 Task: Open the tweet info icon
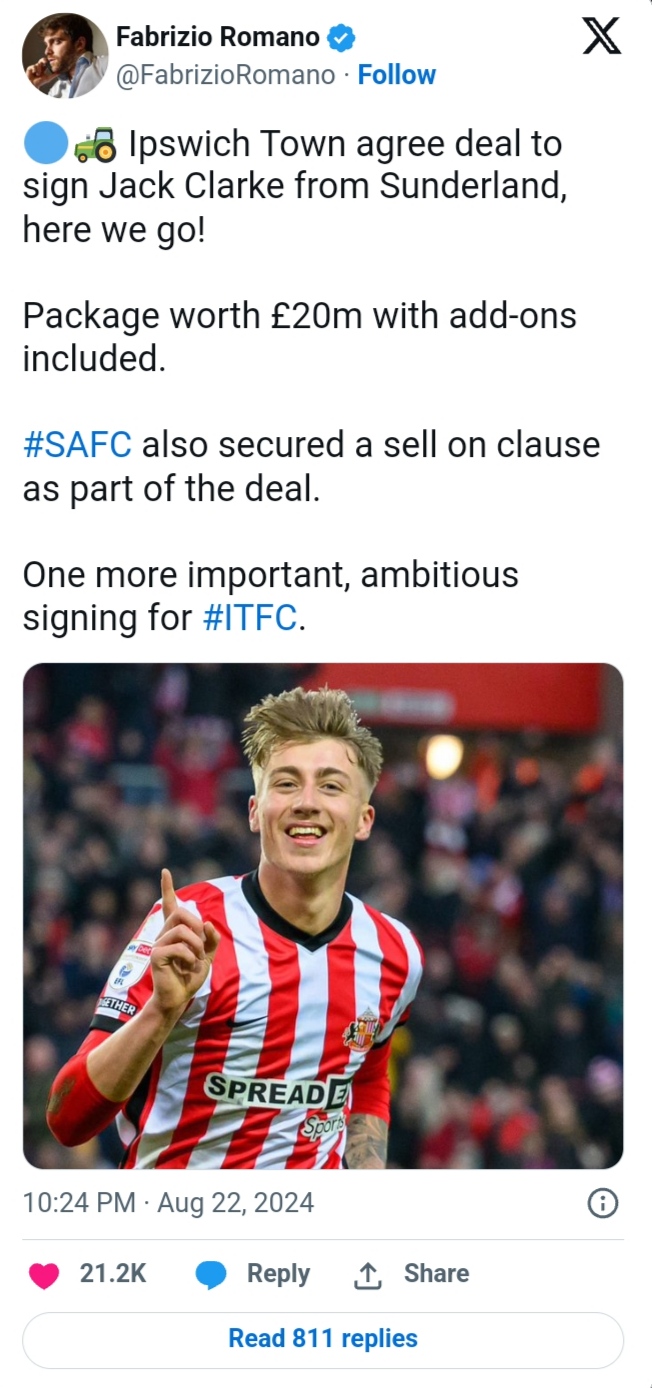click(602, 1203)
